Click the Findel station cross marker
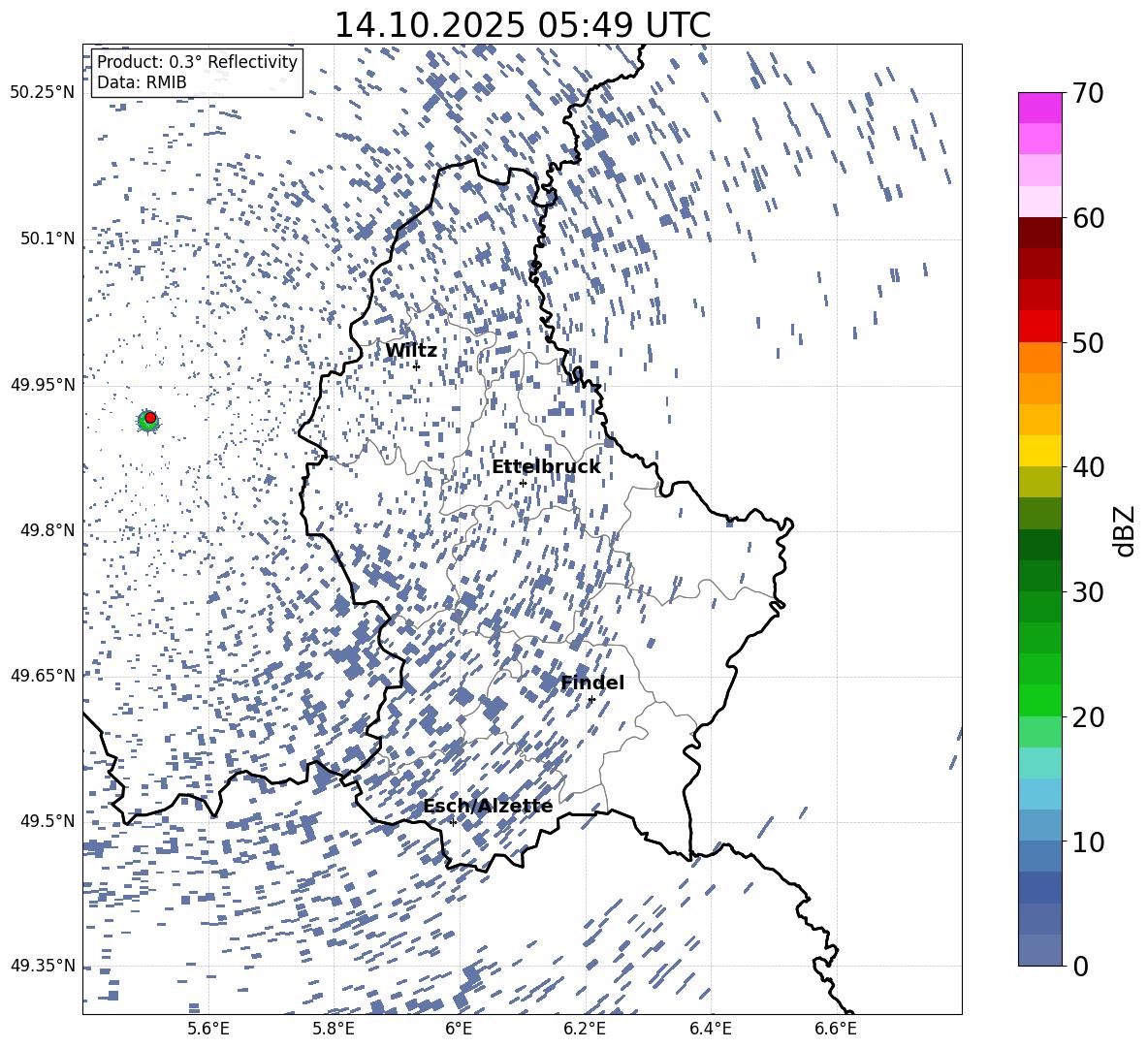This screenshot has width=1148, height=1048. pos(591,699)
